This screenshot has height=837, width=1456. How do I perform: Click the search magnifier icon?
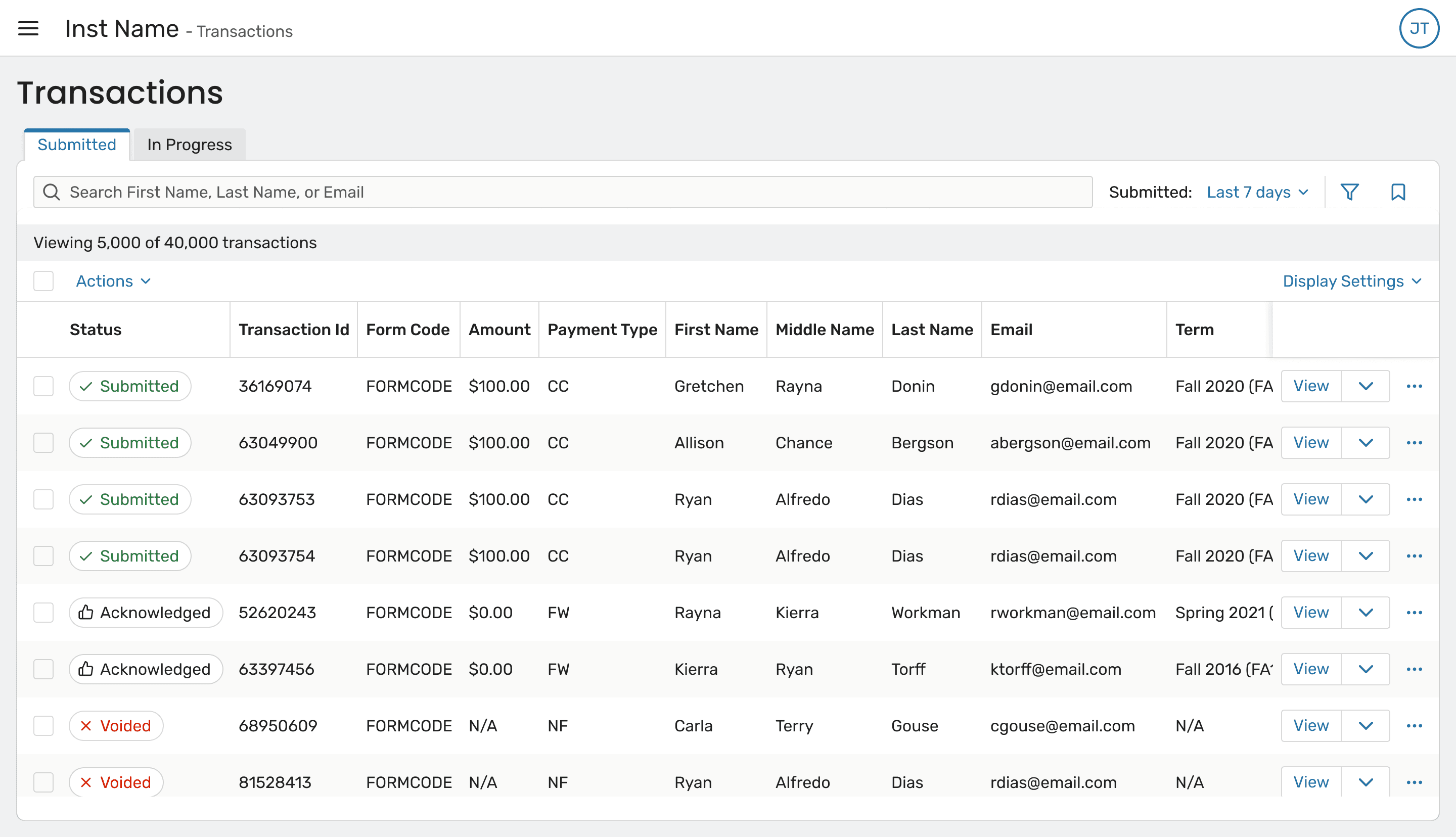pyautogui.click(x=52, y=192)
